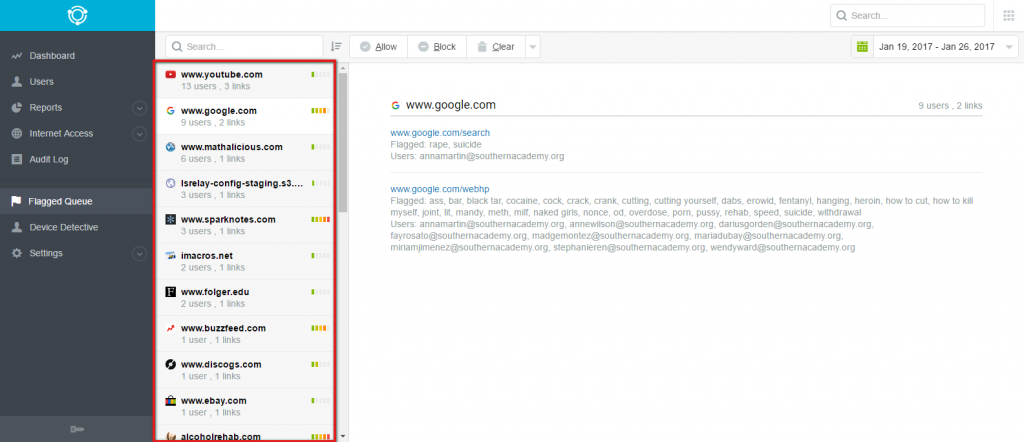Select www.youtube.com in flagged list

(x=246, y=80)
